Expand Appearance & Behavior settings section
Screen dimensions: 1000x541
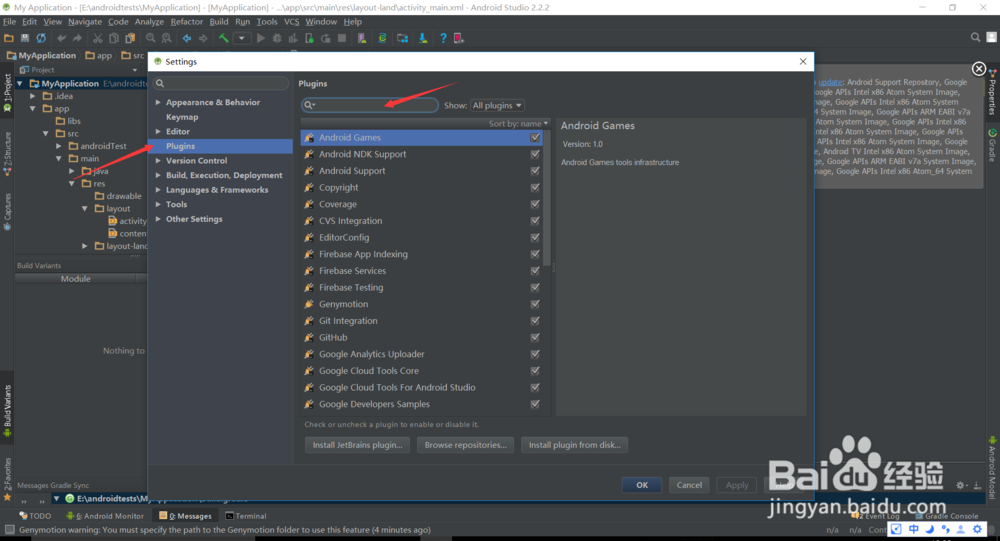(158, 102)
